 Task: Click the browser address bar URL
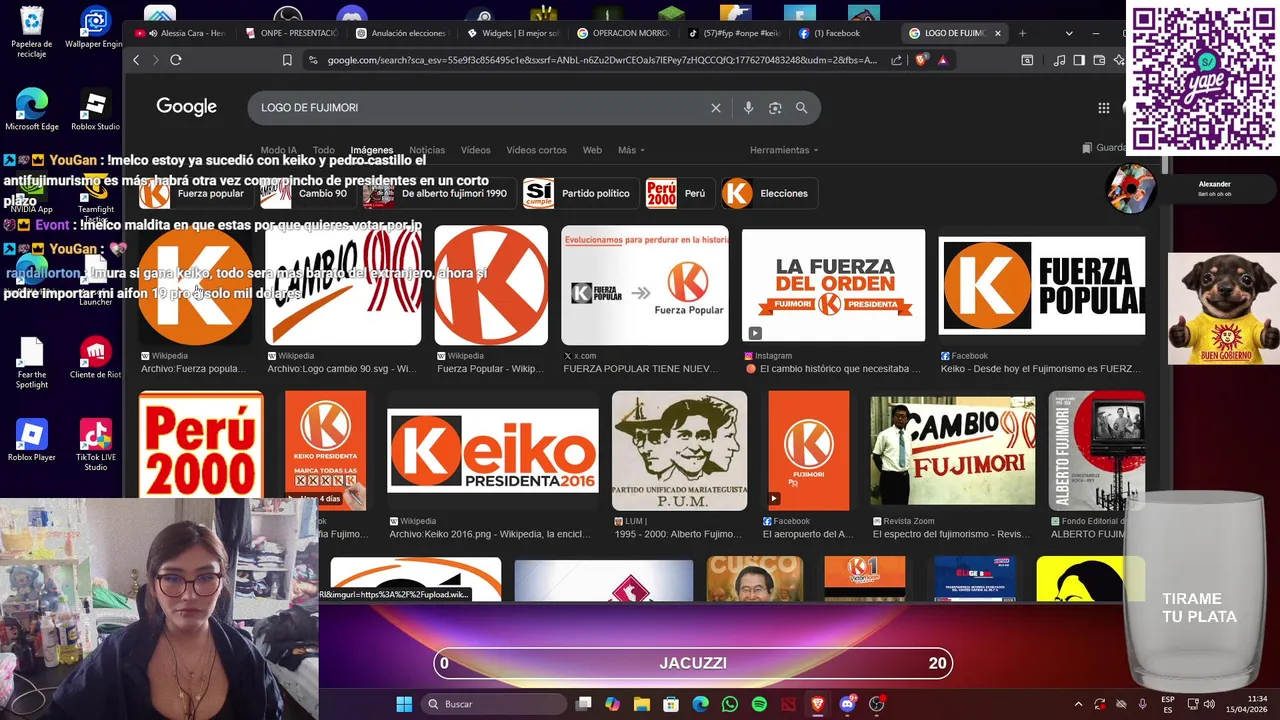coord(600,60)
